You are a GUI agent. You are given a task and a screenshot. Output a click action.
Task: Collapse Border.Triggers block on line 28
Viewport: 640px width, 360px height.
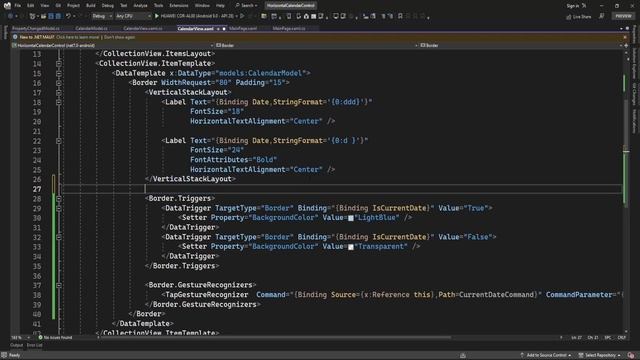point(59,199)
